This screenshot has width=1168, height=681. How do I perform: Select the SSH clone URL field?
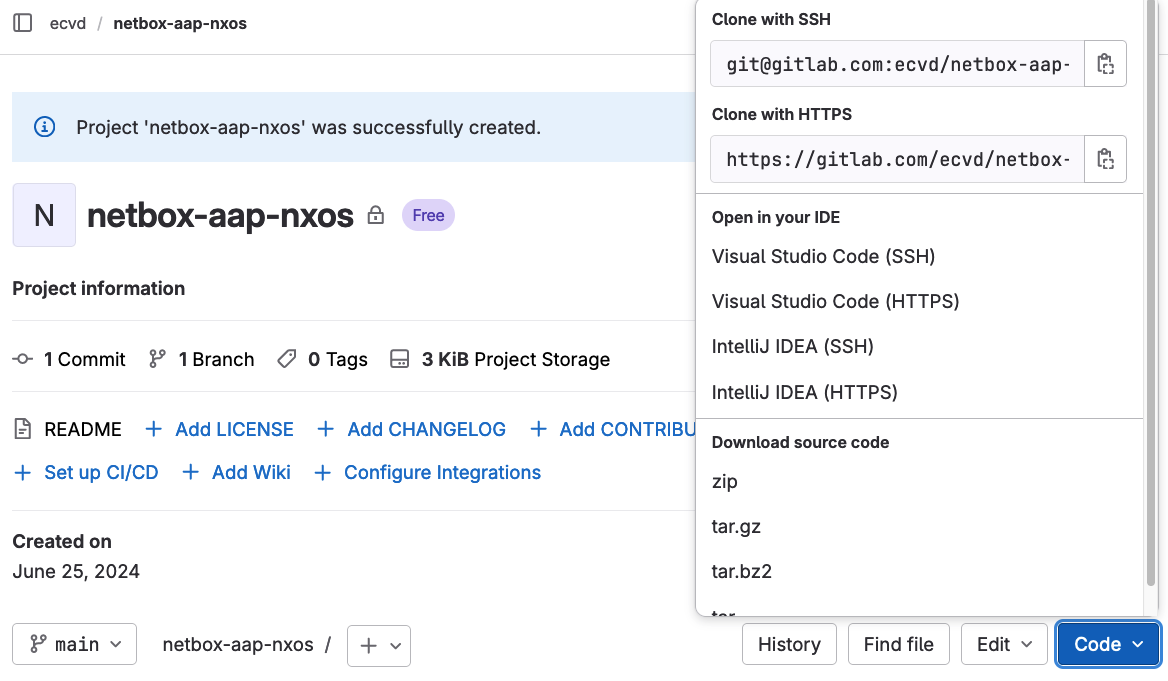tap(898, 64)
